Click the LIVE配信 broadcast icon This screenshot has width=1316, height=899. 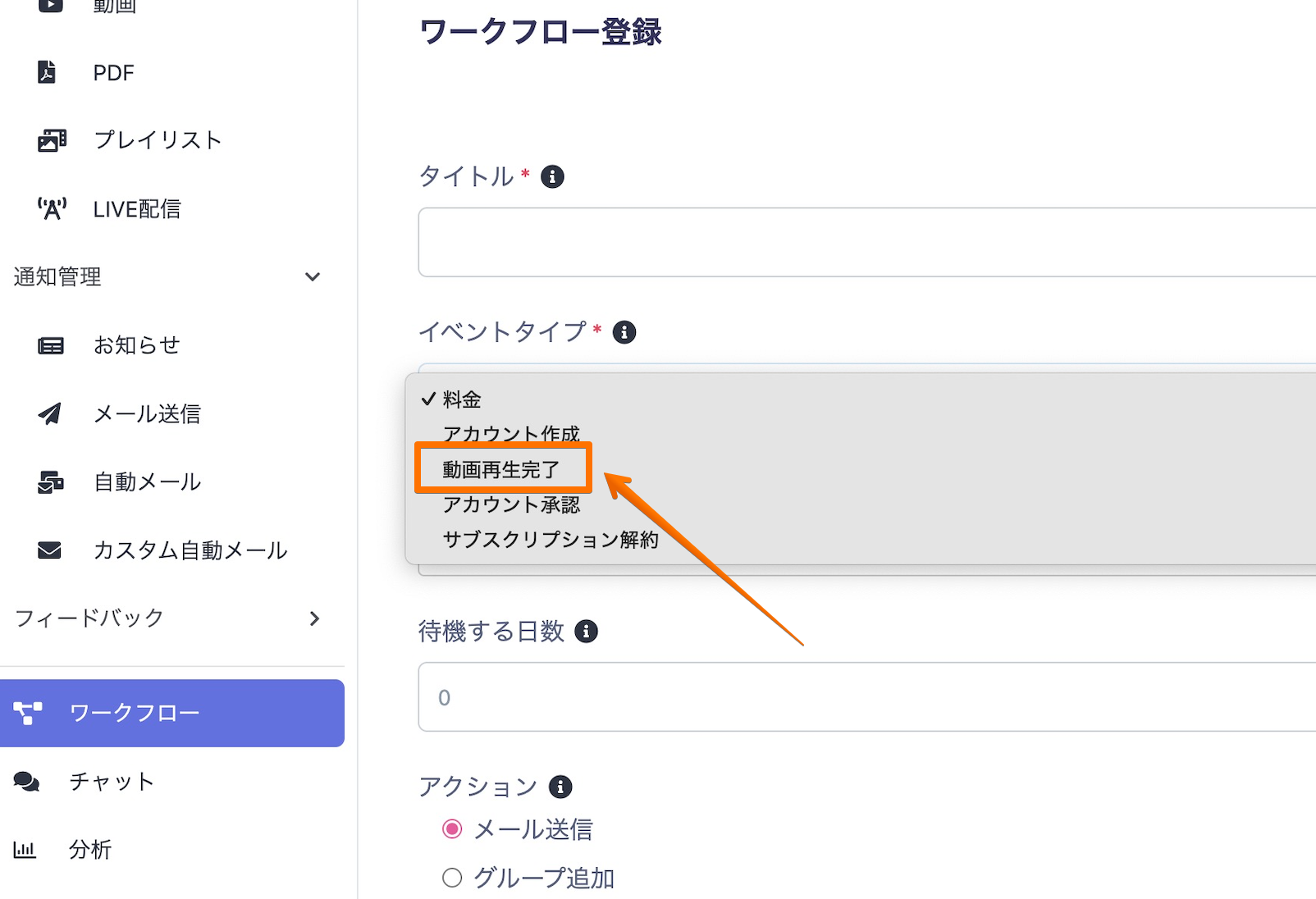click(x=52, y=208)
